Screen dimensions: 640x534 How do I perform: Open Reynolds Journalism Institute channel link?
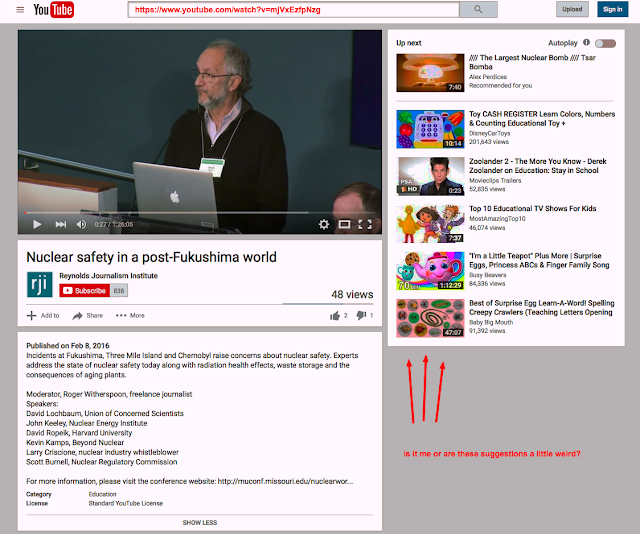[109, 276]
